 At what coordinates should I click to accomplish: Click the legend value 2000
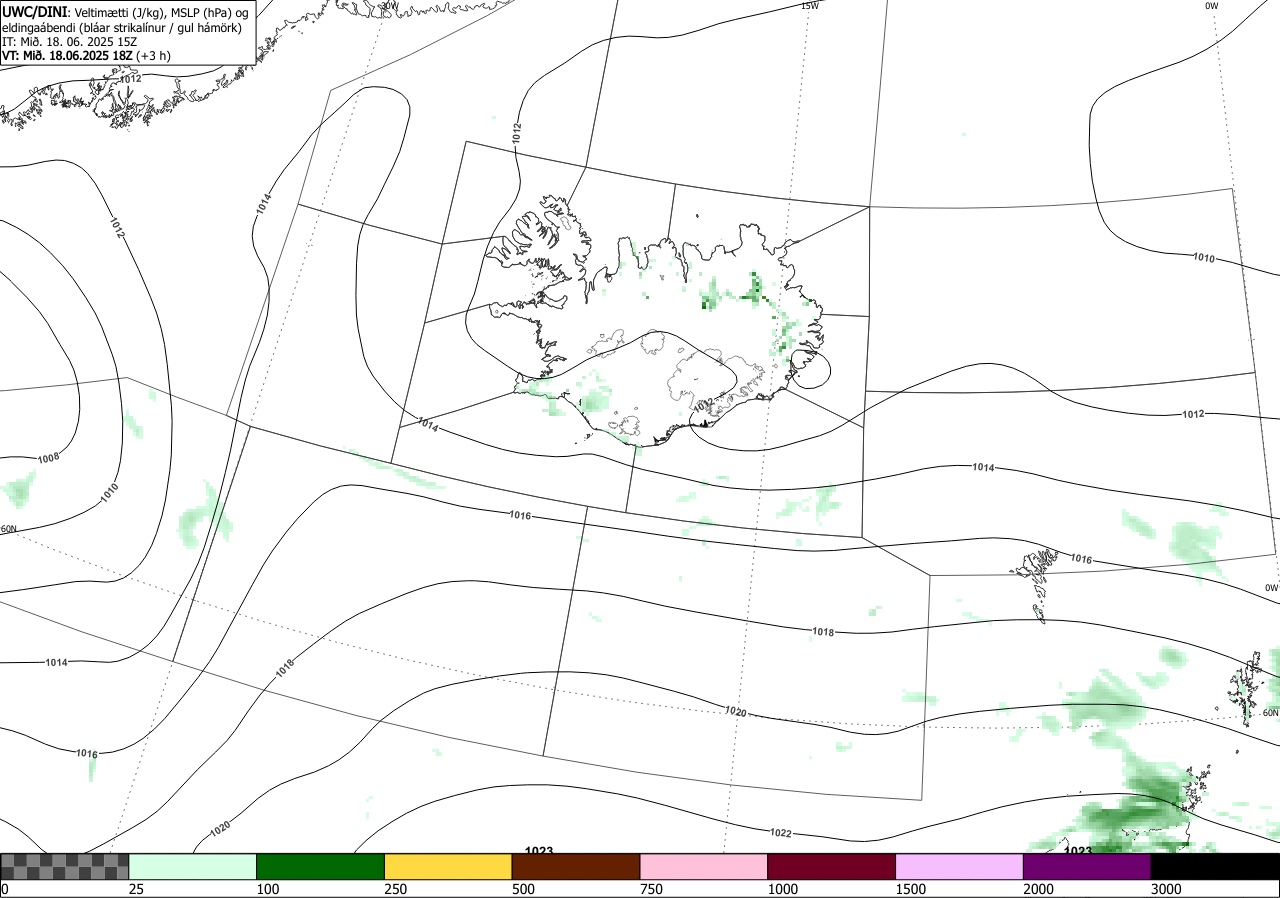click(1039, 889)
